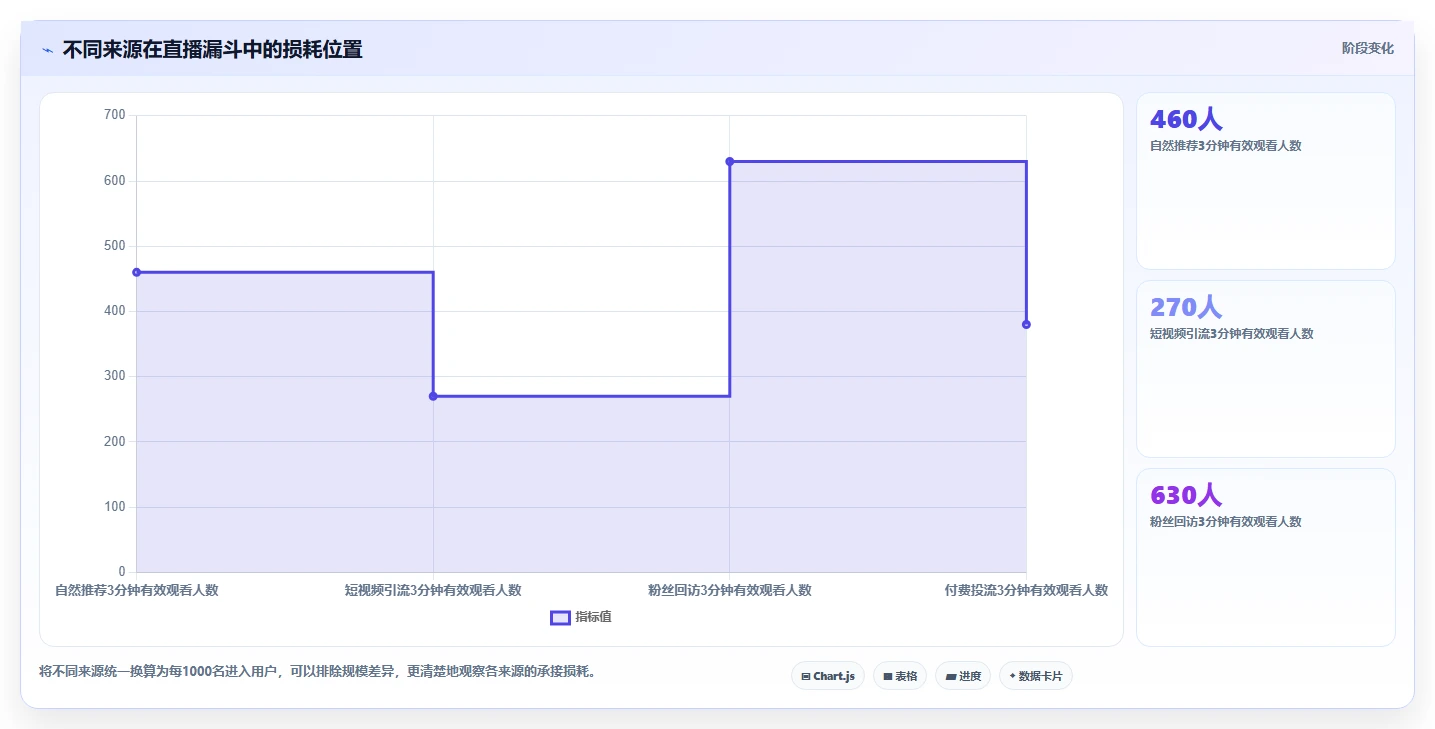Click the 短视频引流 caption under 270人
The width and height of the screenshot is (1435, 729).
[x=1232, y=333]
